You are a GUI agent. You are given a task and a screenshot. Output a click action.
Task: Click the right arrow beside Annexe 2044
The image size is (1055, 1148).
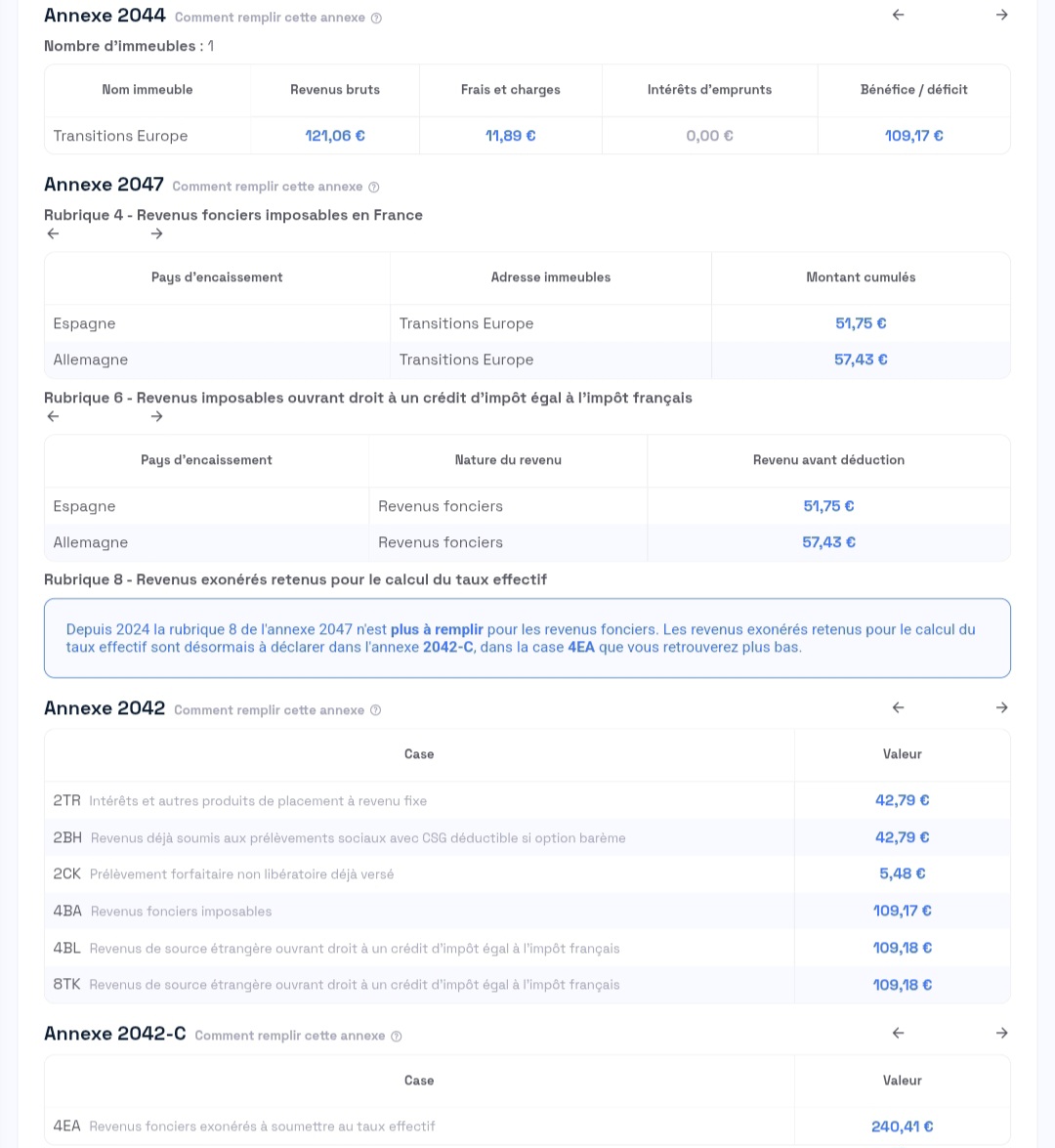pyautogui.click(x=1001, y=15)
